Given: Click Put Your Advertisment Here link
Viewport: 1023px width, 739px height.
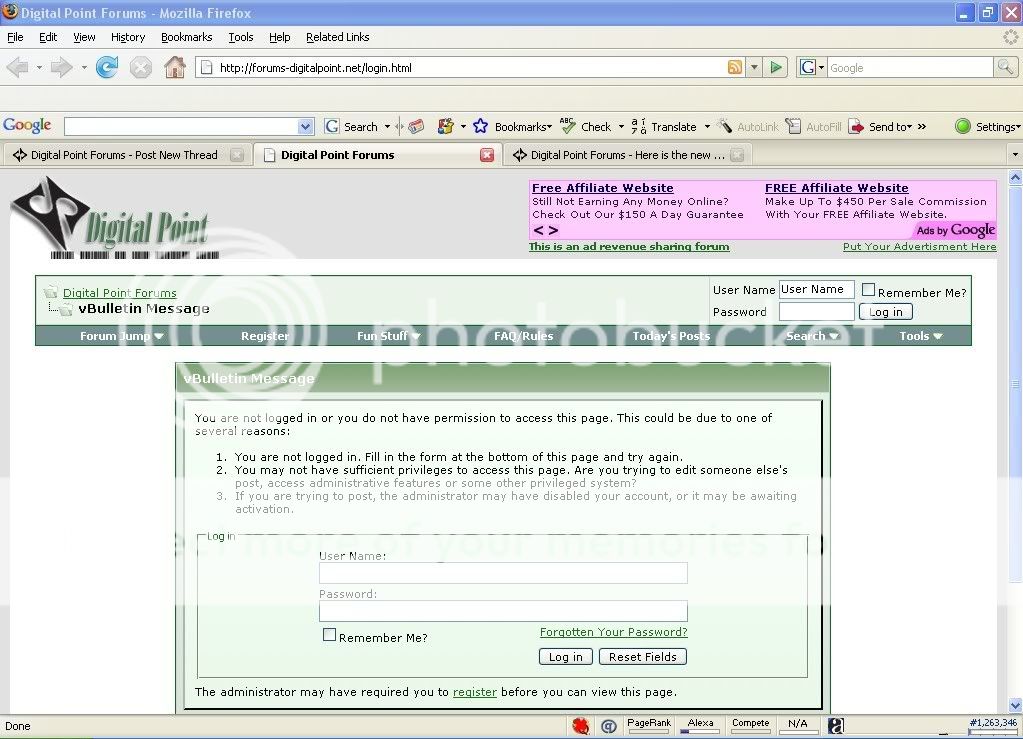Looking at the screenshot, I should 919,247.
